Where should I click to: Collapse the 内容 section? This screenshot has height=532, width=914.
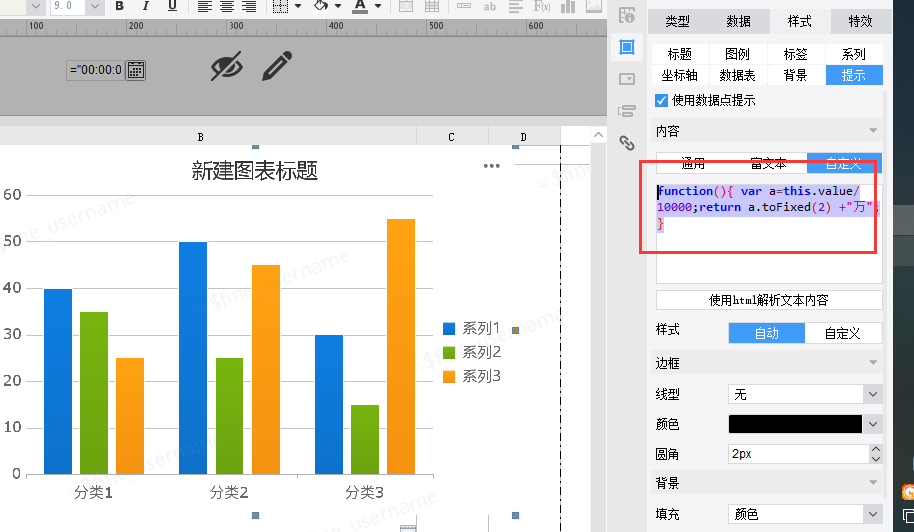[x=873, y=131]
